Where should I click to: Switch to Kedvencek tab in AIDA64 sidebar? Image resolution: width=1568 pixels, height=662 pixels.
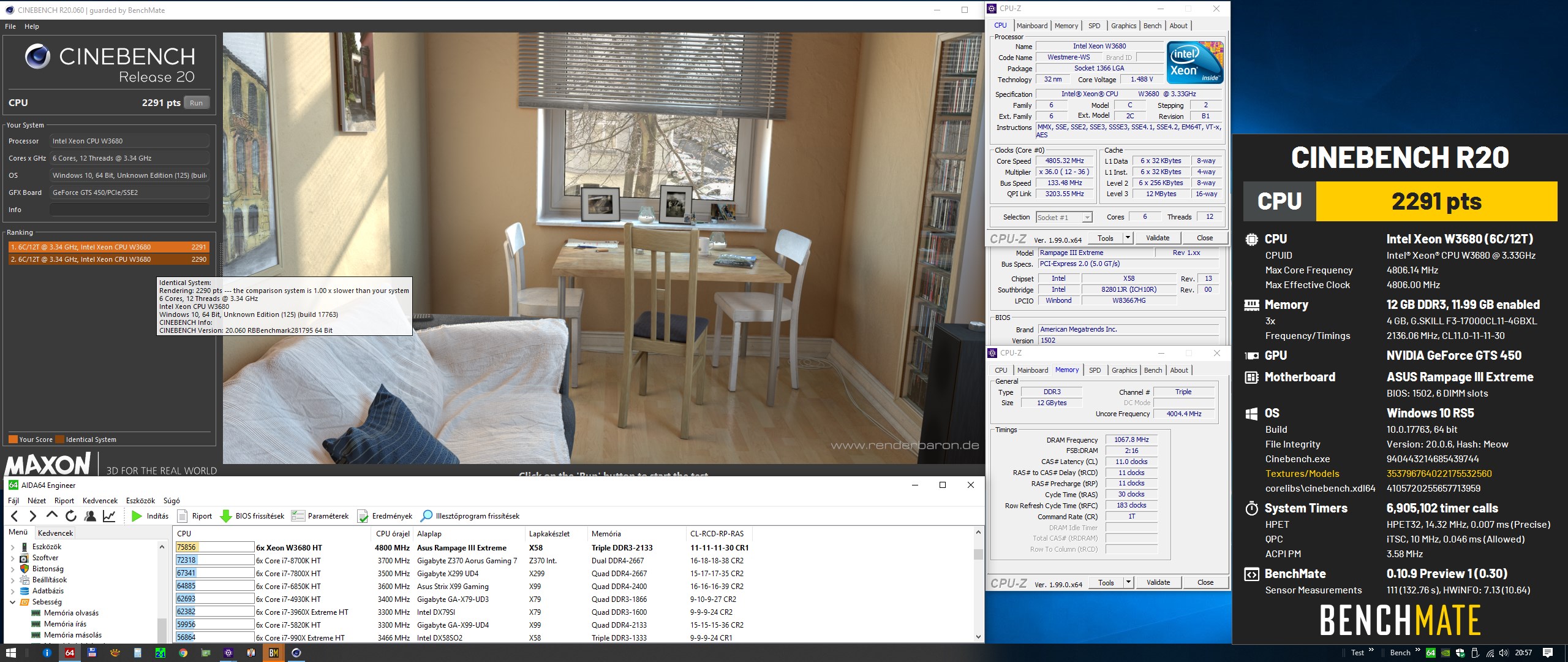pyautogui.click(x=55, y=533)
